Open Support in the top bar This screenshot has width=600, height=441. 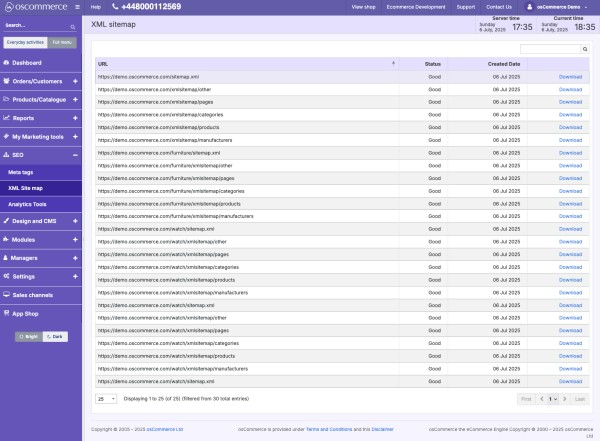coord(466,7)
